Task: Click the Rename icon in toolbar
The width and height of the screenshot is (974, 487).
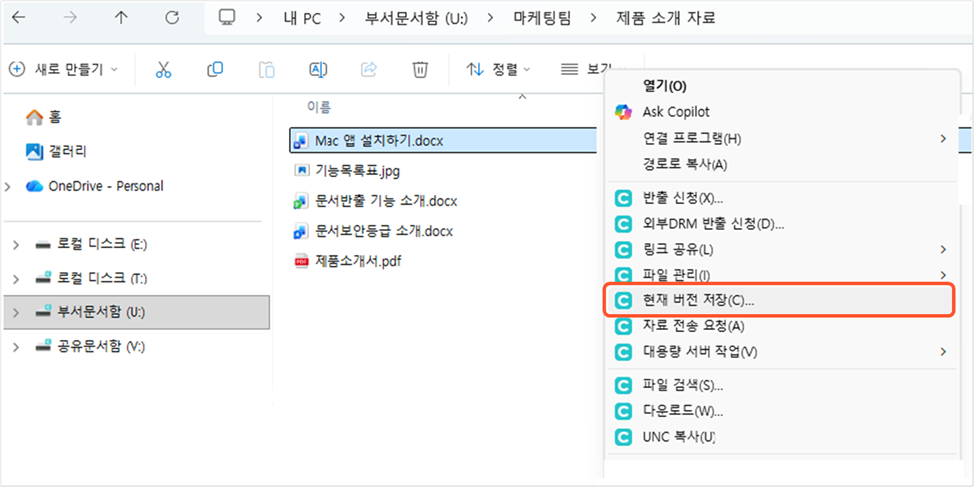Action: tap(318, 69)
